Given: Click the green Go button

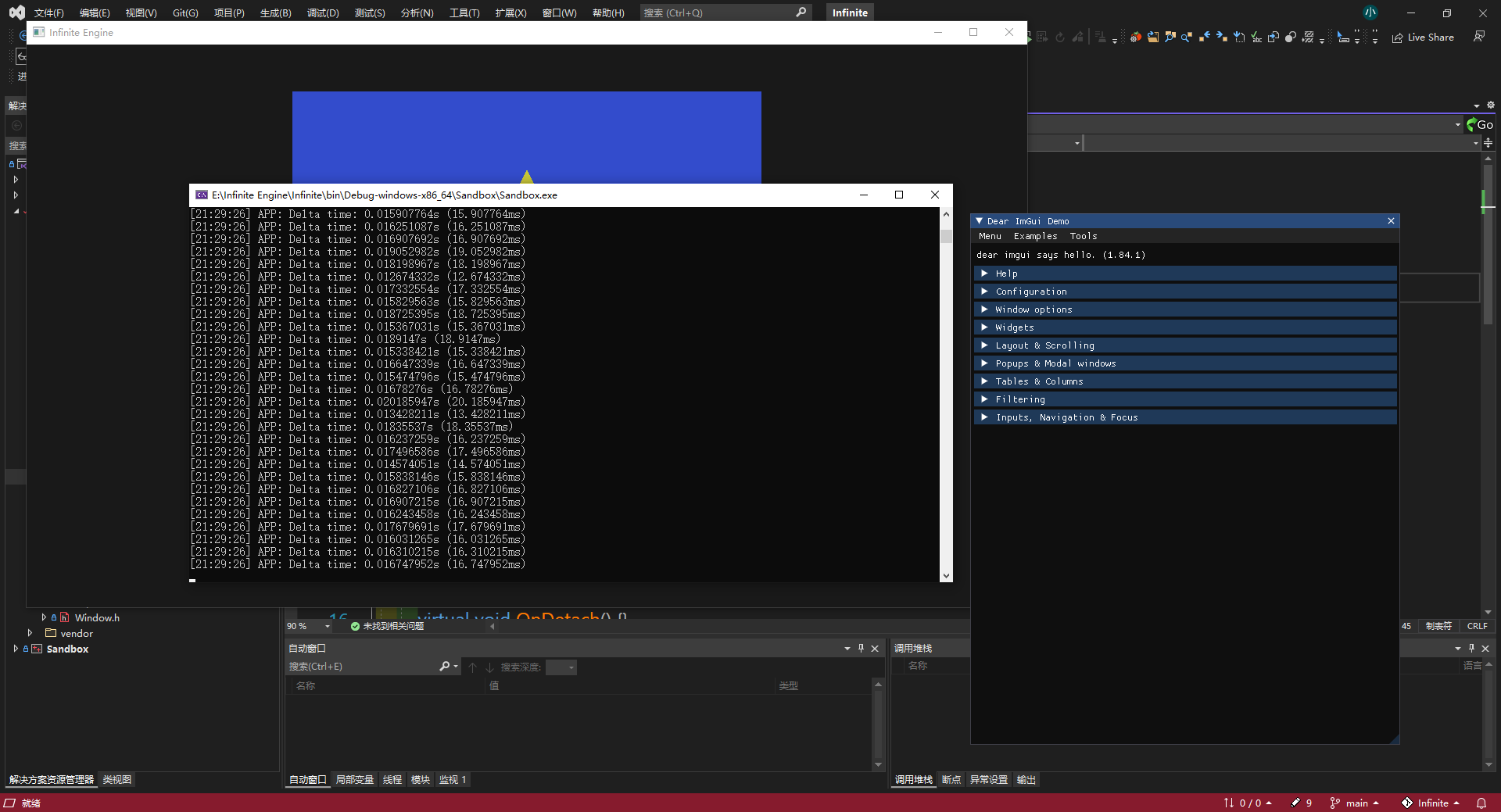Looking at the screenshot, I should [1479, 124].
